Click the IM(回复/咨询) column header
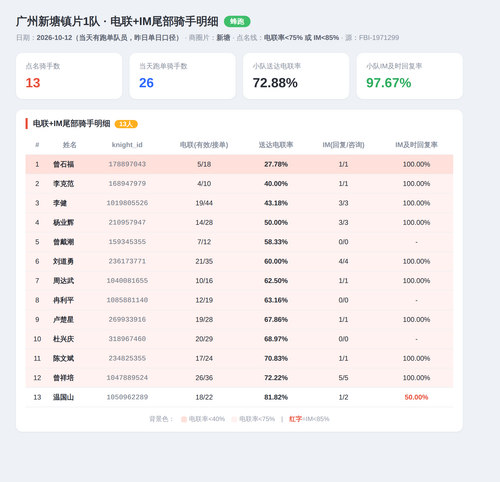 point(343,145)
